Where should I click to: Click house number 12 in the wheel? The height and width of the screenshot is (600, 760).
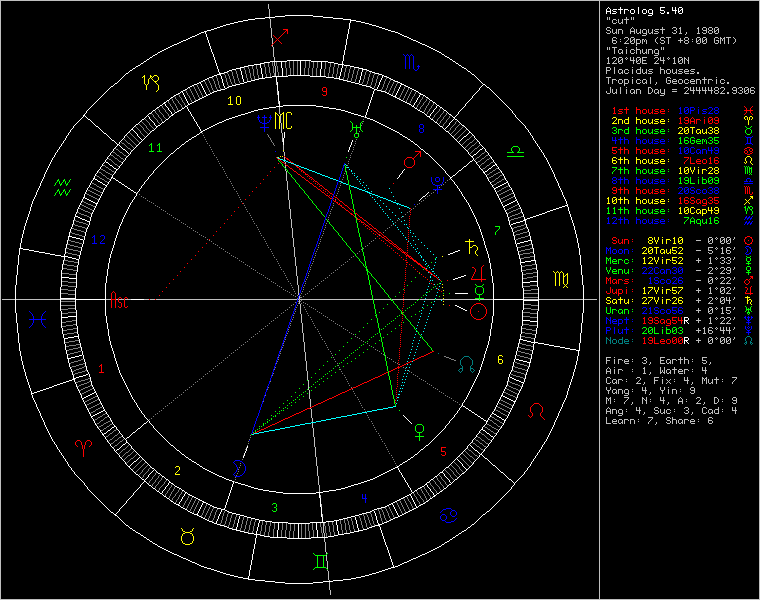98,239
